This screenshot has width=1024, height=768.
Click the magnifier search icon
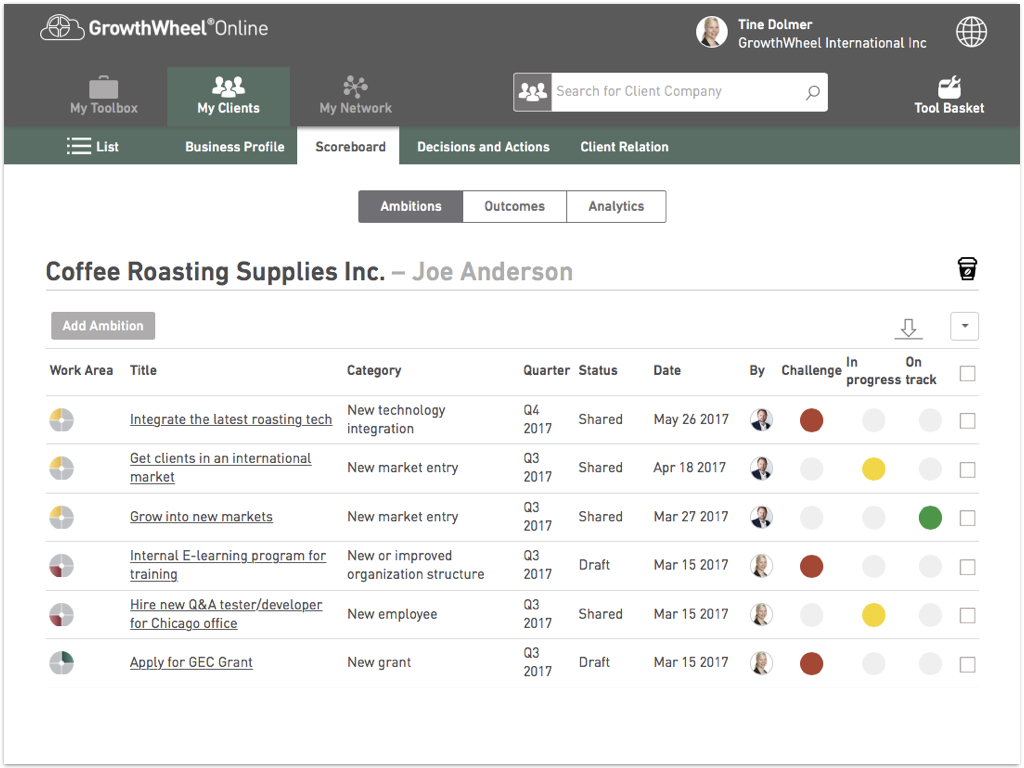[812, 92]
